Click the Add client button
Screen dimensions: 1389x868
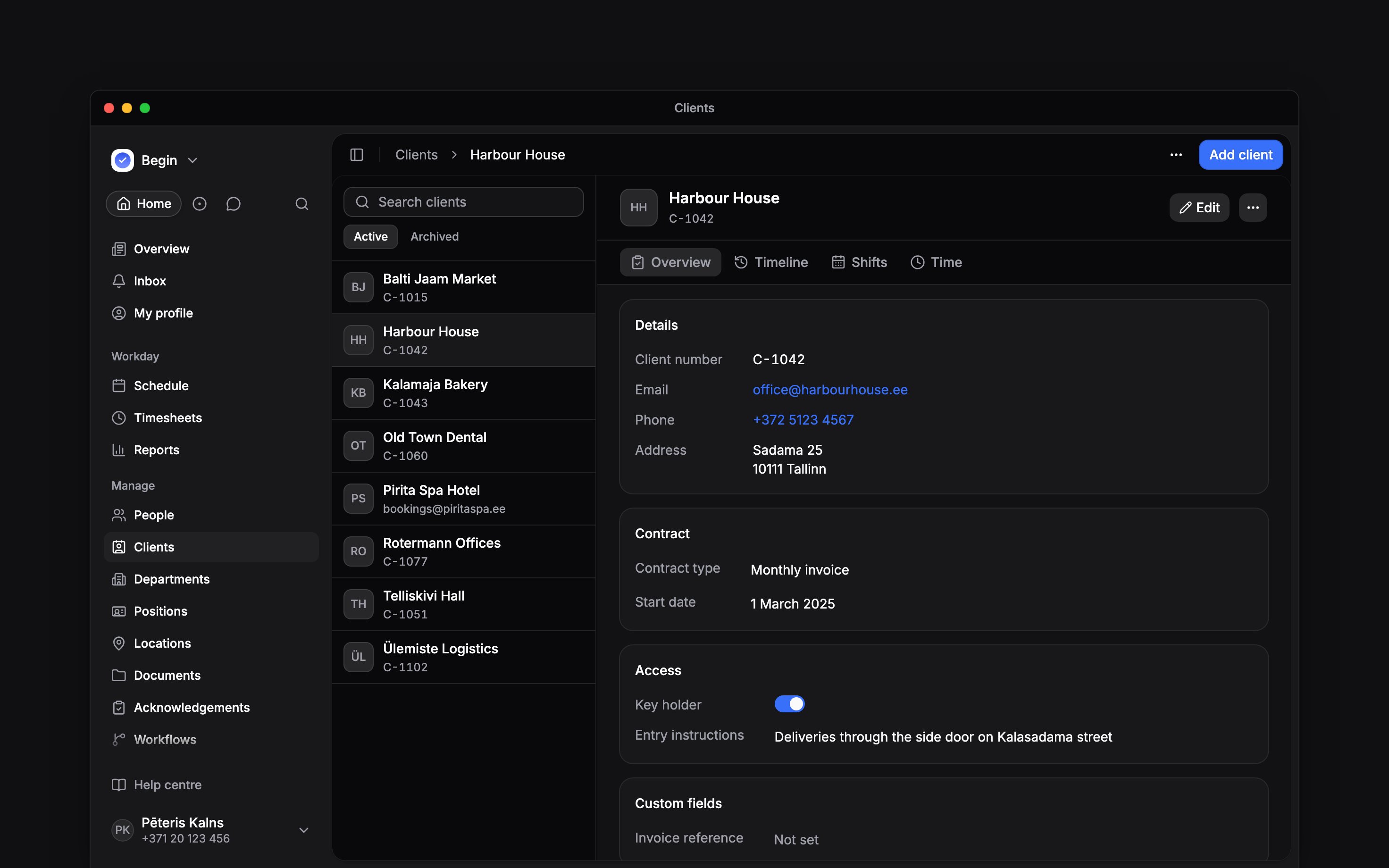pos(1240,155)
